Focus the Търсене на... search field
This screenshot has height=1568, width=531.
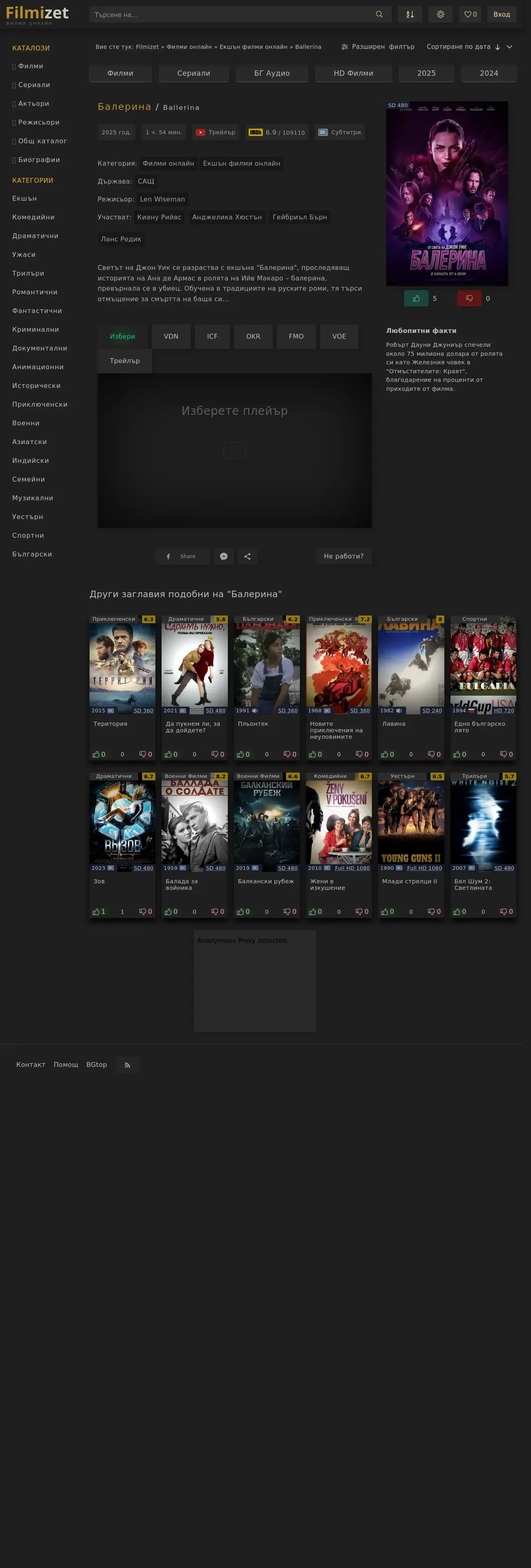[x=231, y=15]
